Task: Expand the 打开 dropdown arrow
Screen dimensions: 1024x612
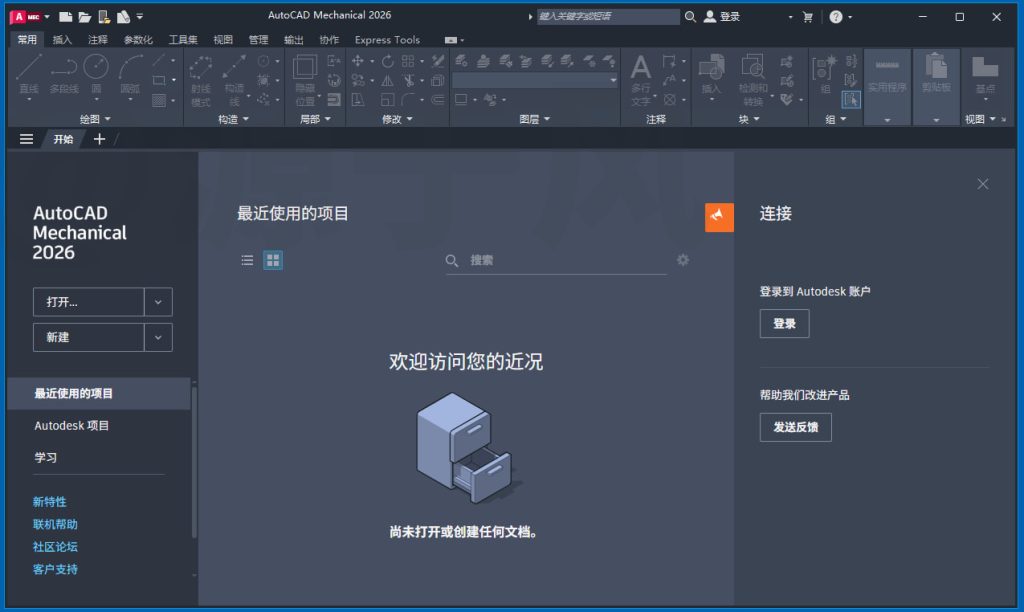Action: (x=158, y=302)
